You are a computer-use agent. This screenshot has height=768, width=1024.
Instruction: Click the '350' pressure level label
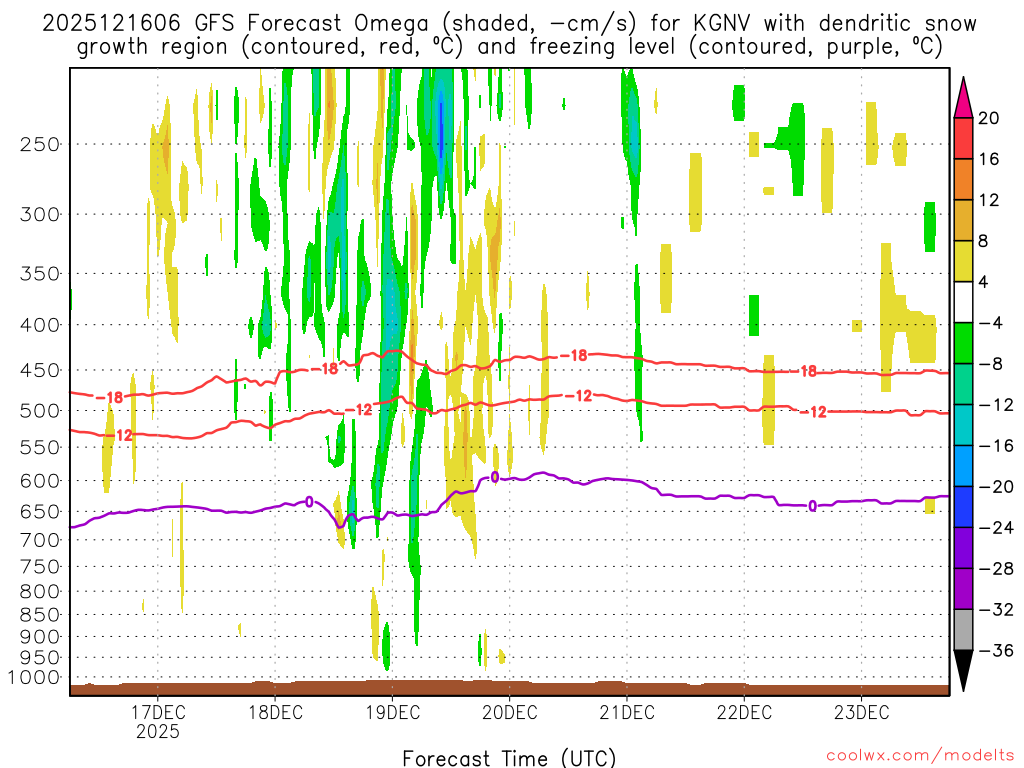pos(40,274)
